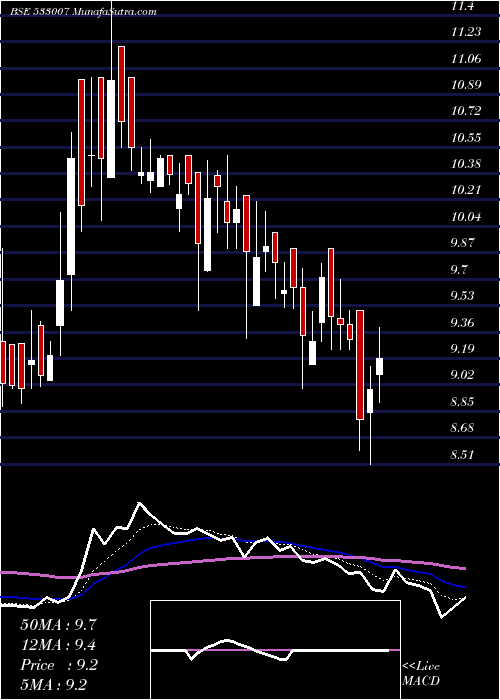Click the 10.89 price axis label

466,84
